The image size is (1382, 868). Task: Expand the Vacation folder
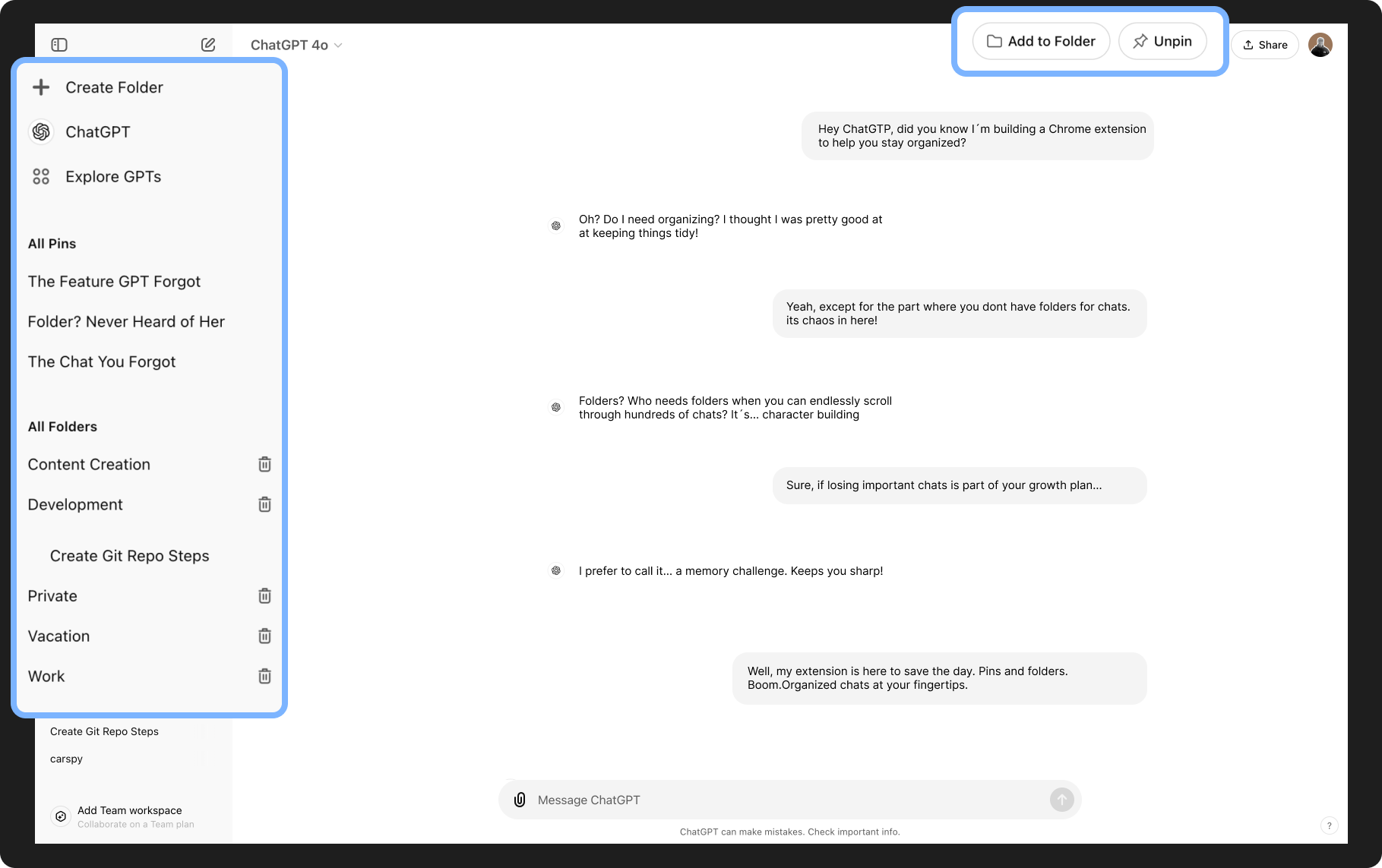(59, 636)
